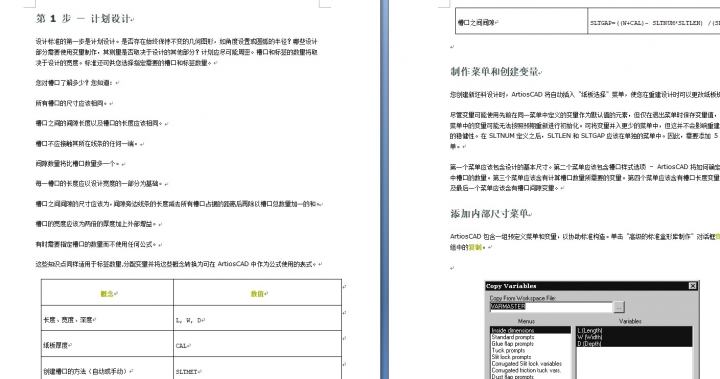Screen dimensions: 720x379
Task: Click the heading '添加内部尺寸菜单'
Action: tap(489, 214)
